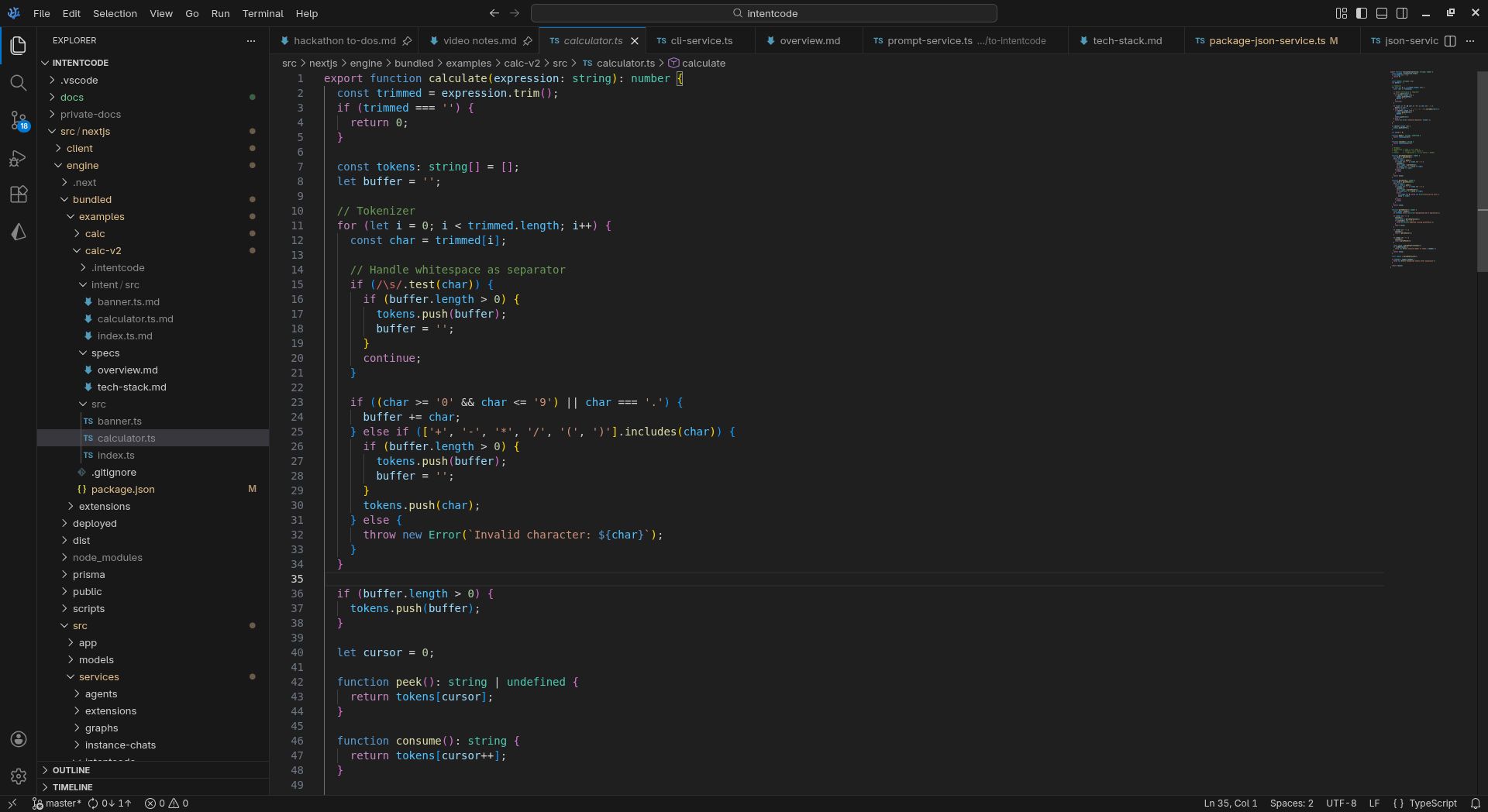Click the notifications bell in status bar
The width and height of the screenshot is (1488, 812).
[x=1476, y=803]
